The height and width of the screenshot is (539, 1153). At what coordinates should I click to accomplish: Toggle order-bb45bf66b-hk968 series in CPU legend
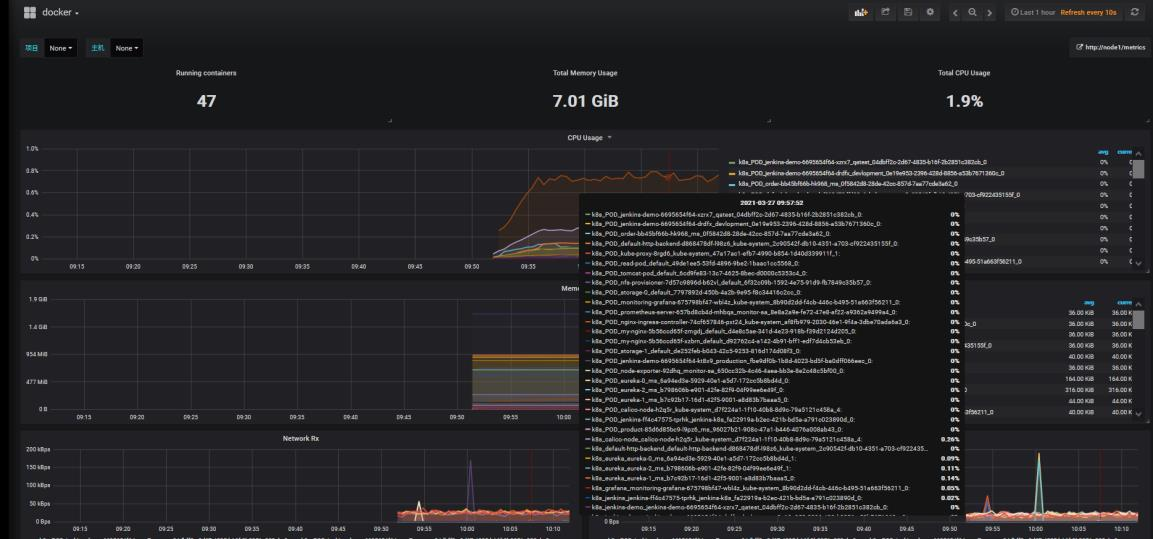click(x=848, y=184)
